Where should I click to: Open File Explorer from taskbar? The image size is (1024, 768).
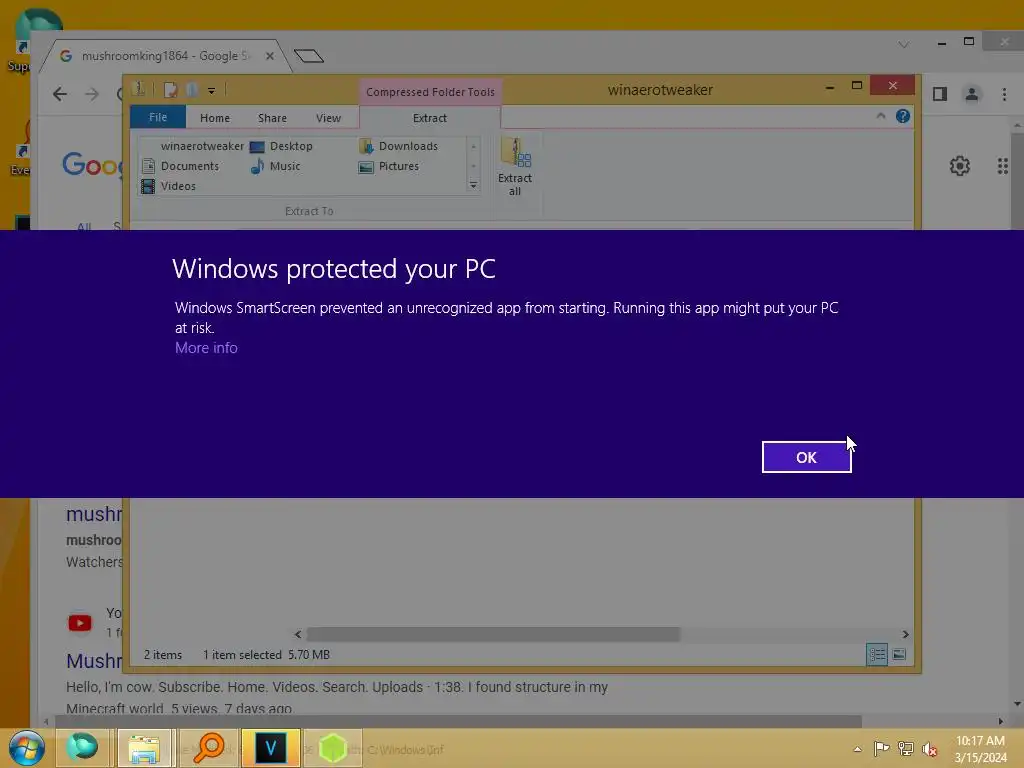[144, 748]
